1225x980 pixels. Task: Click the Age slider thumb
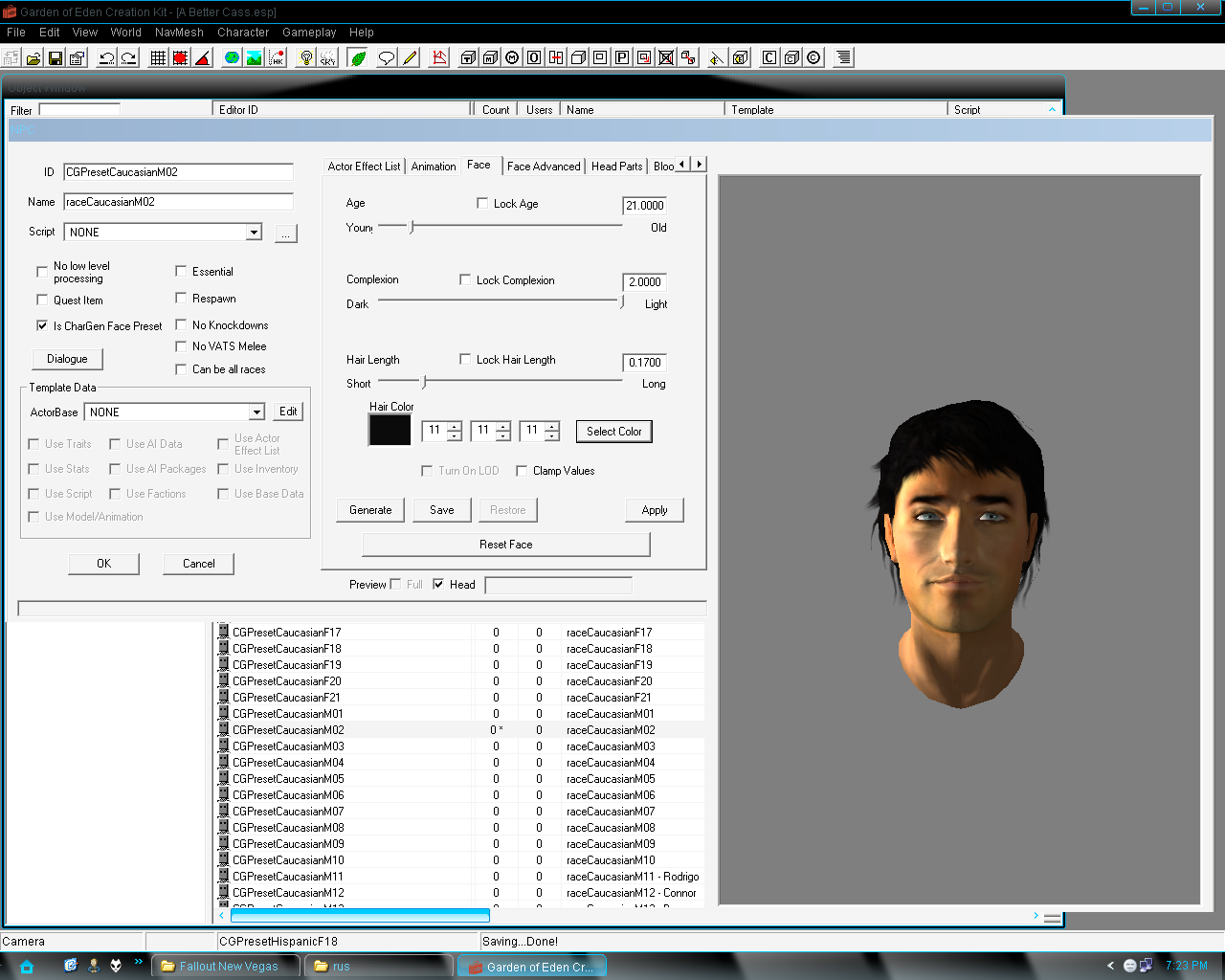[412, 227]
